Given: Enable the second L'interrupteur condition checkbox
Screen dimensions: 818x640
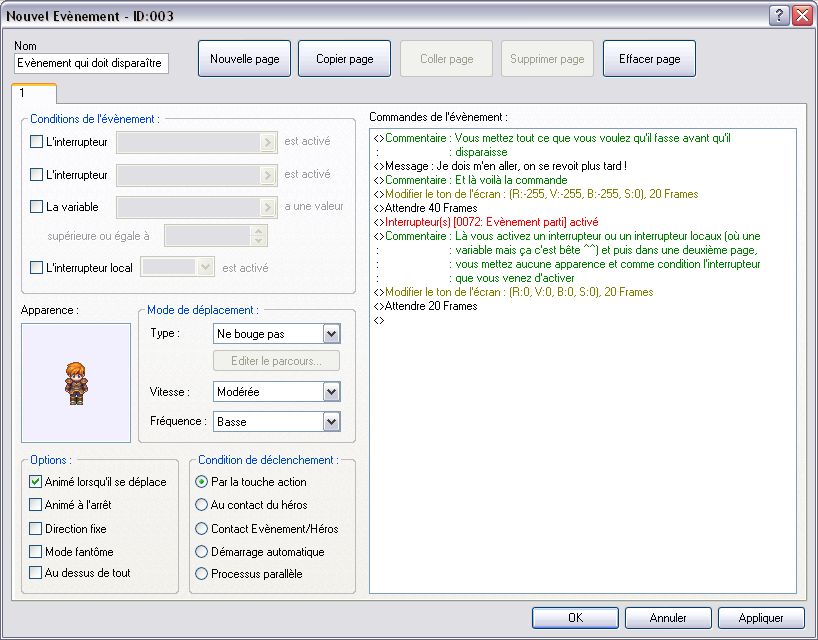Looking at the screenshot, I should click(37, 174).
